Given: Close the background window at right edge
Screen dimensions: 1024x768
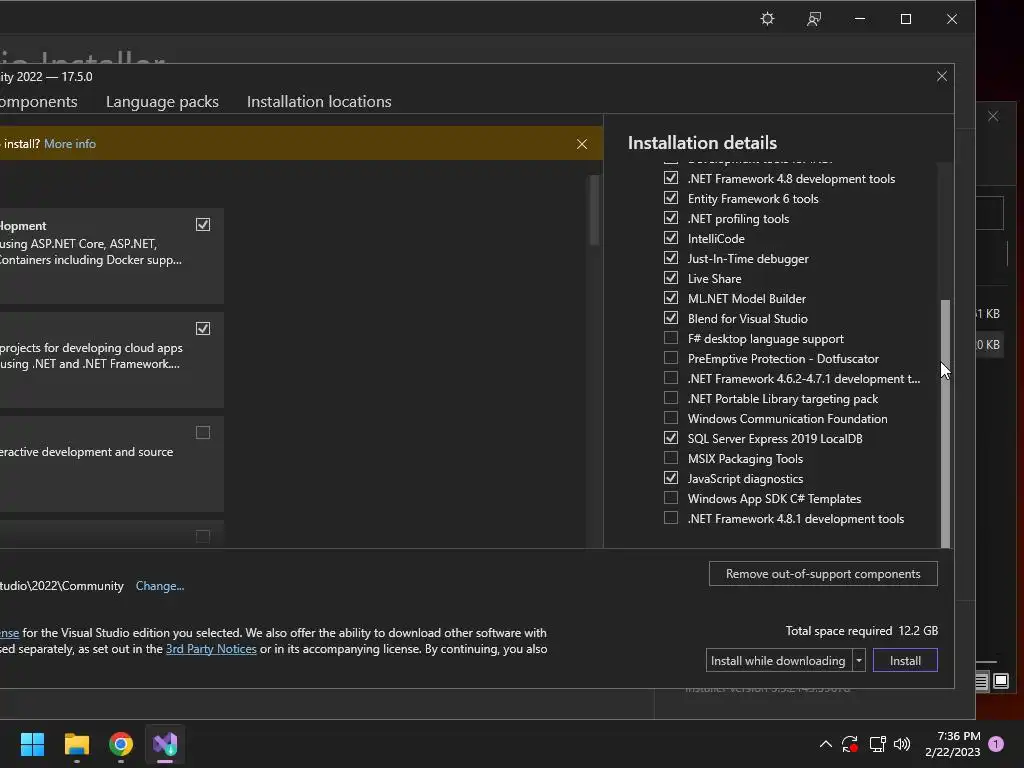Looking at the screenshot, I should coord(993,116).
